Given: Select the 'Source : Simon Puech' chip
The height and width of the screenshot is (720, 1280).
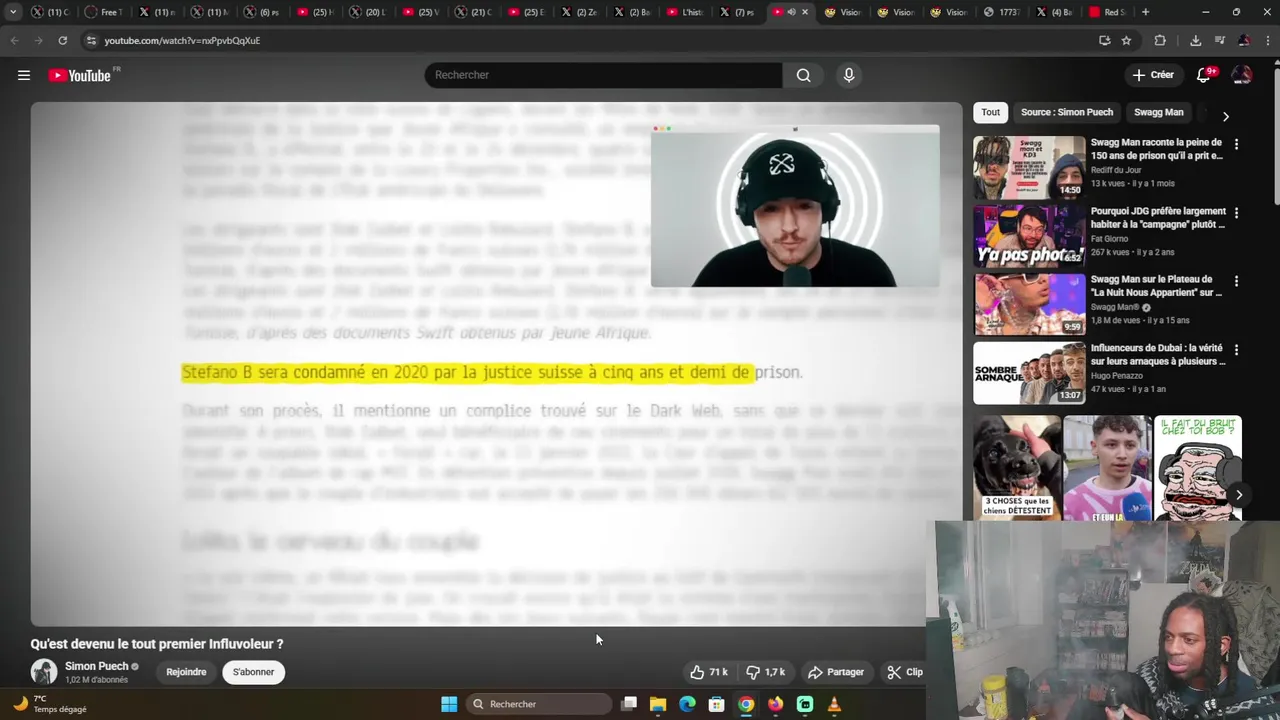Looking at the screenshot, I should pyautogui.click(x=1066, y=112).
